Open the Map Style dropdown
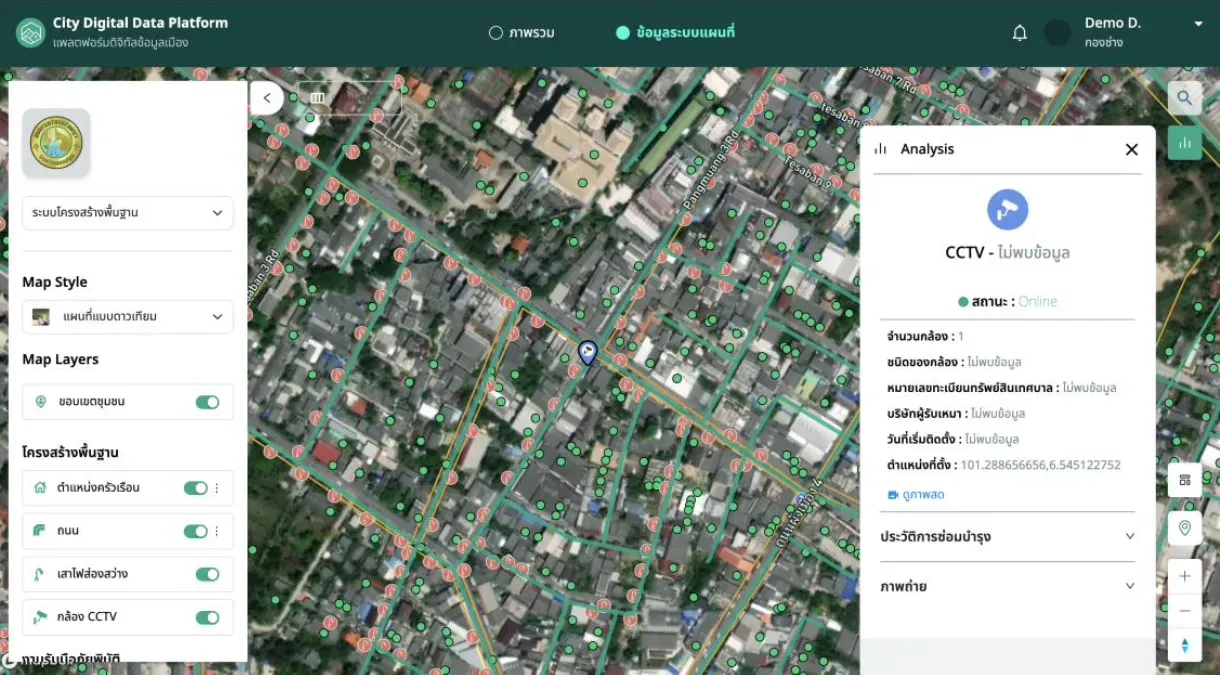1220x675 pixels. point(128,317)
